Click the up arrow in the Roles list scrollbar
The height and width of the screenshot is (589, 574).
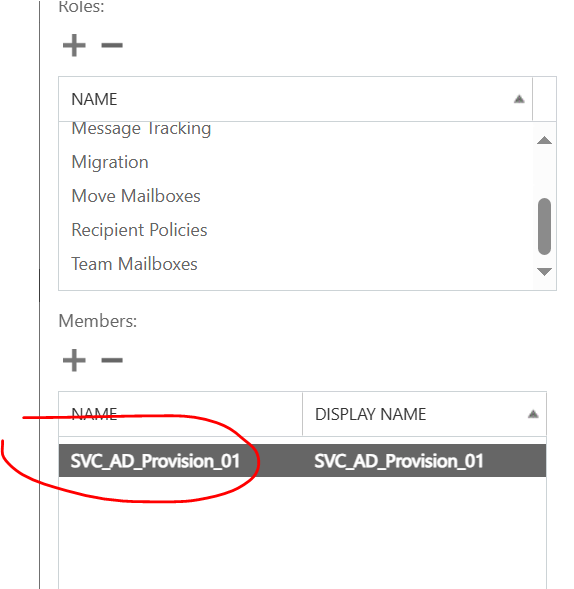(544, 140)
